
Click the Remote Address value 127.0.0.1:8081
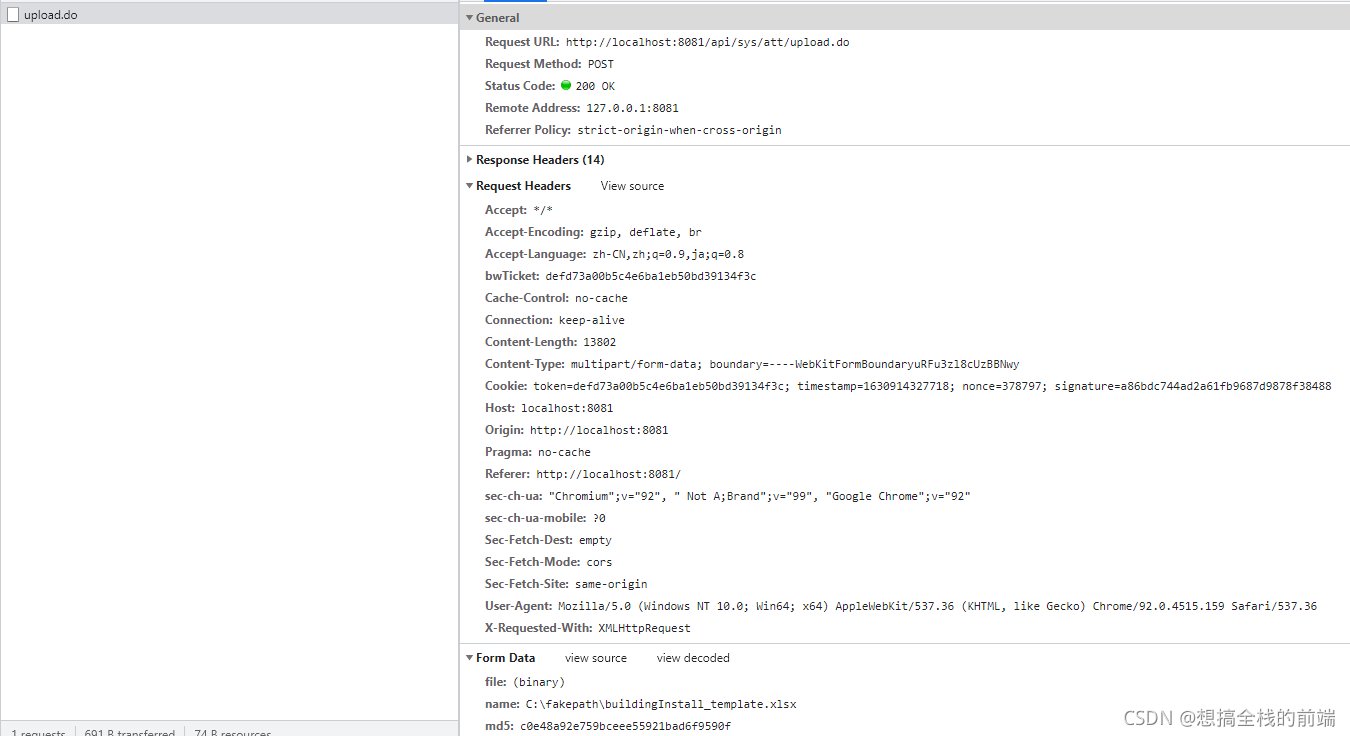click(x=632, y=108)
